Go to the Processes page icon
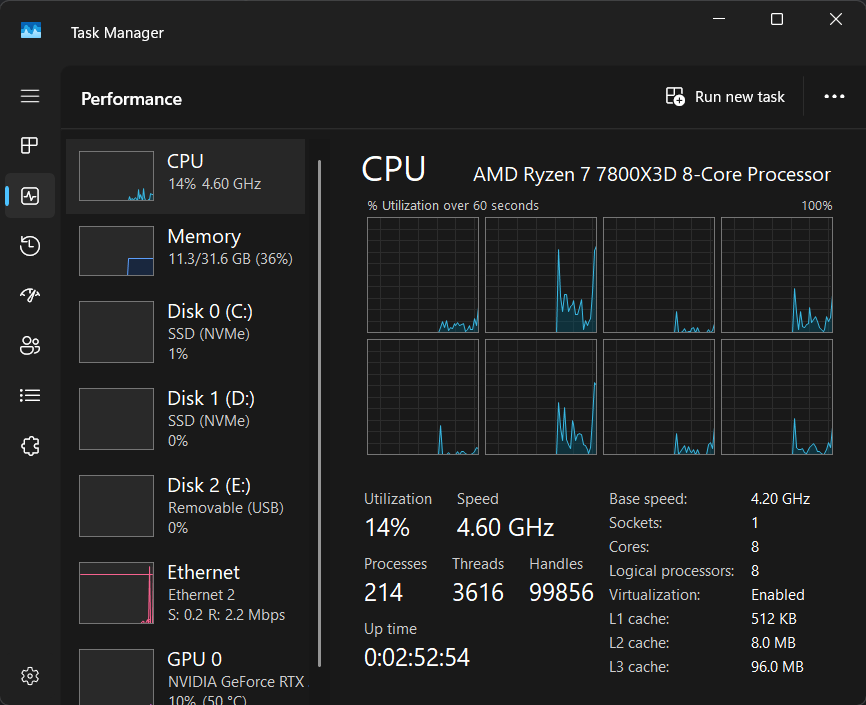Viewport: 866px width, 705px height. point(30,146)
